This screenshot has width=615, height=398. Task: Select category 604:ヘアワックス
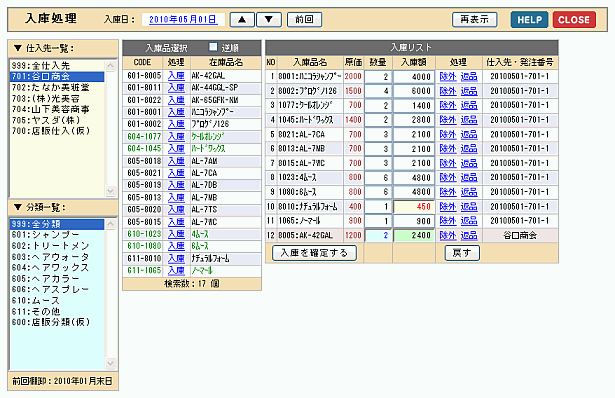(50, 267)
